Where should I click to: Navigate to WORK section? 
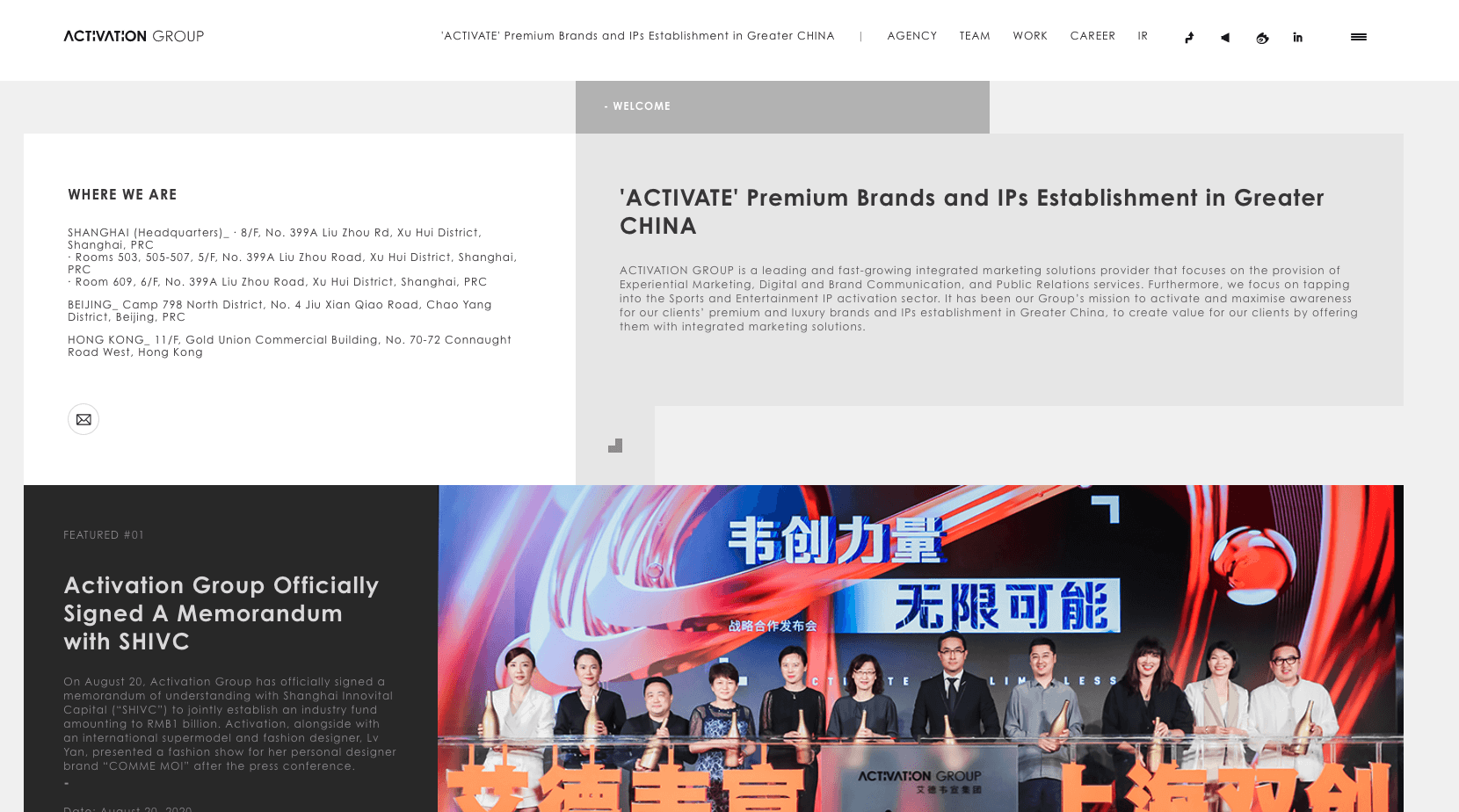point(1030,36)
